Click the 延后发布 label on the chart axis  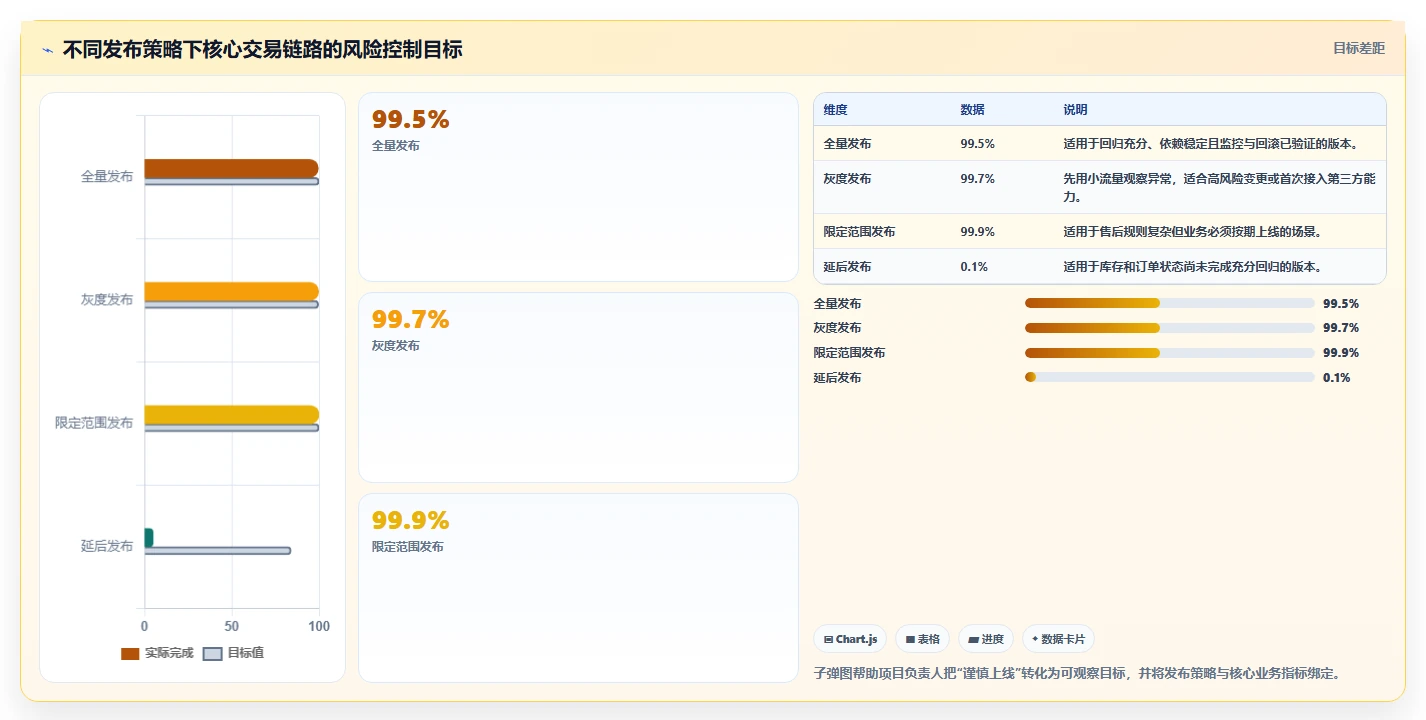coord(107,546)
